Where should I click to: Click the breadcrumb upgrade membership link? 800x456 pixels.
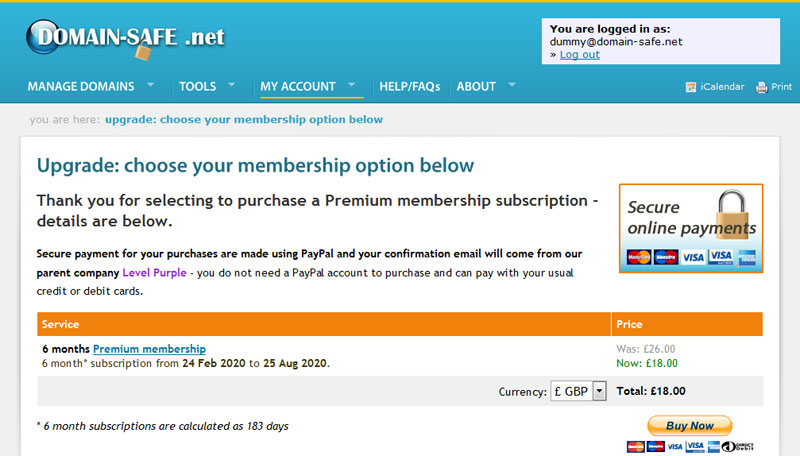point(243,120)
